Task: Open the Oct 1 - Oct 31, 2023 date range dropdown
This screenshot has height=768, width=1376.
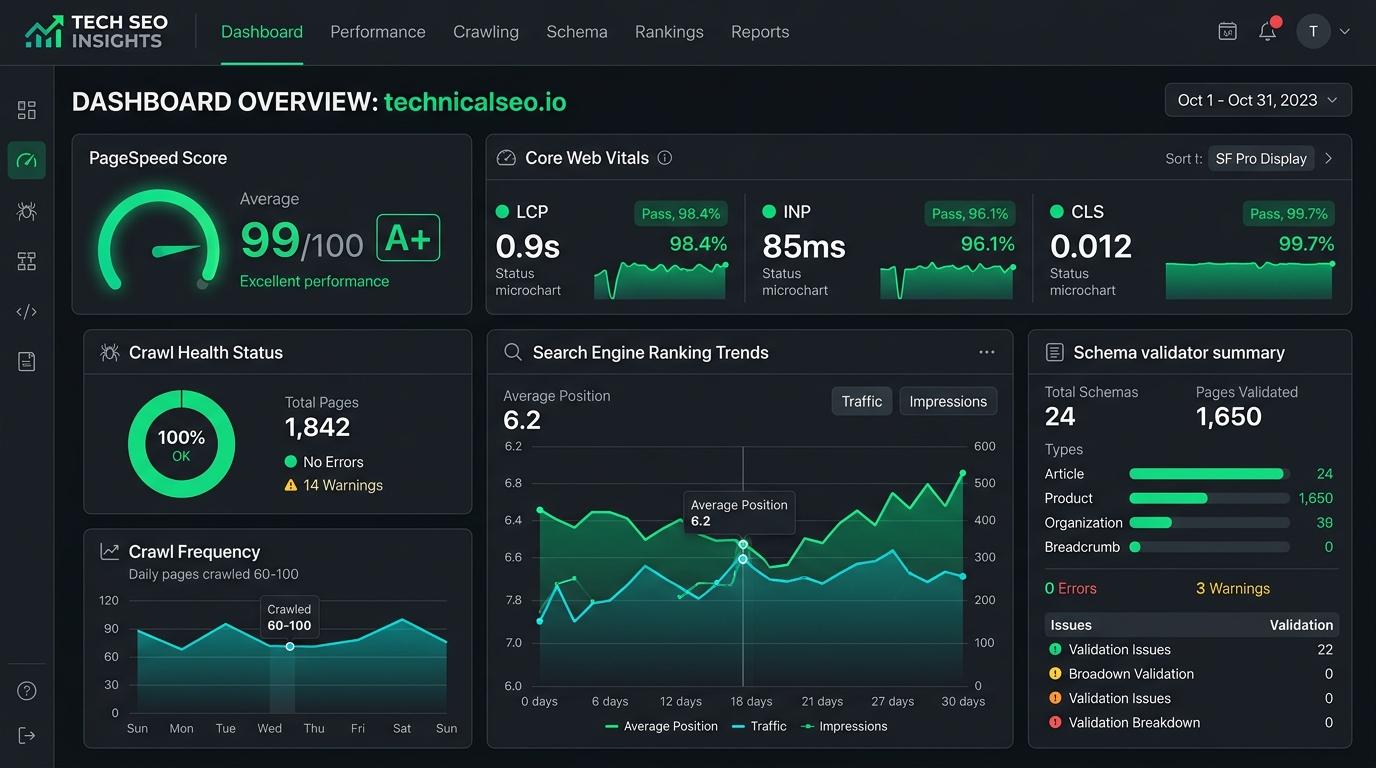Action: [1258, 100]
